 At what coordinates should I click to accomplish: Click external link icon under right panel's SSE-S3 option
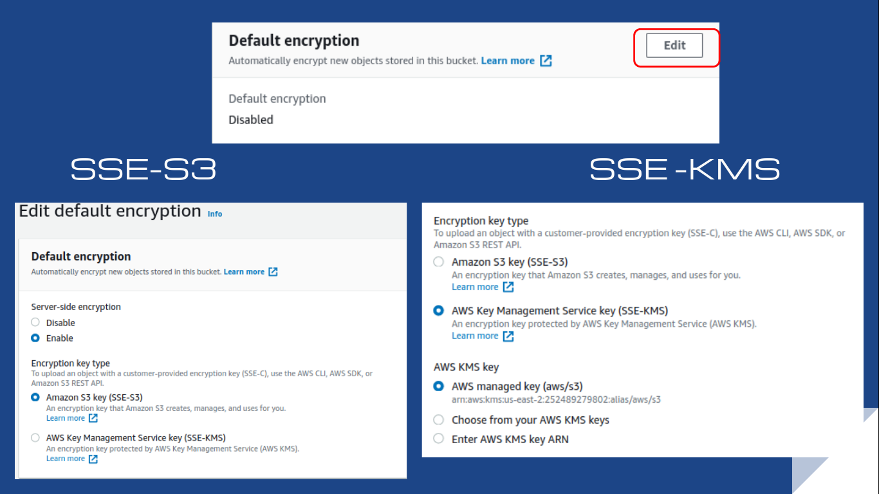tap(508, 287)
